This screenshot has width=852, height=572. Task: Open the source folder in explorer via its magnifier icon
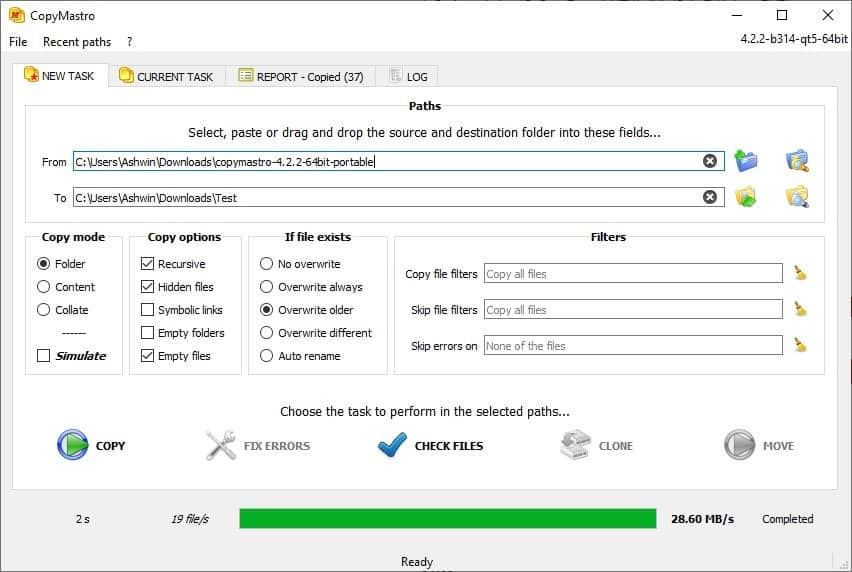tap(797, 161)
